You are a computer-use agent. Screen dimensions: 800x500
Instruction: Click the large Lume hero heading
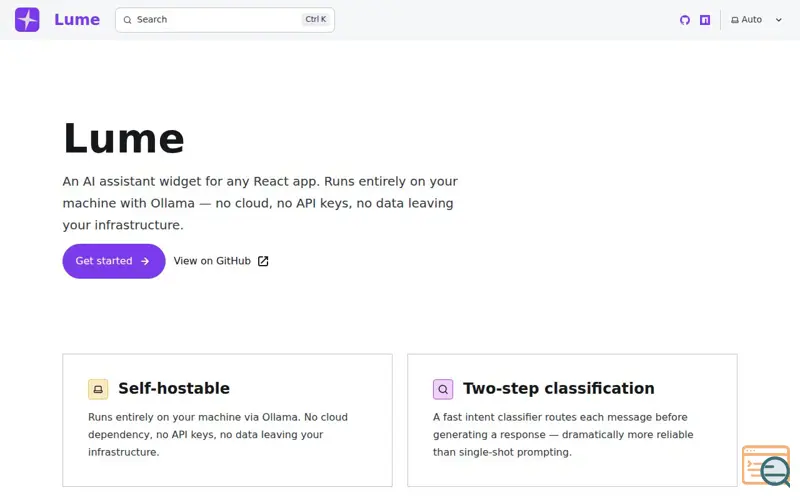(123, 139)
